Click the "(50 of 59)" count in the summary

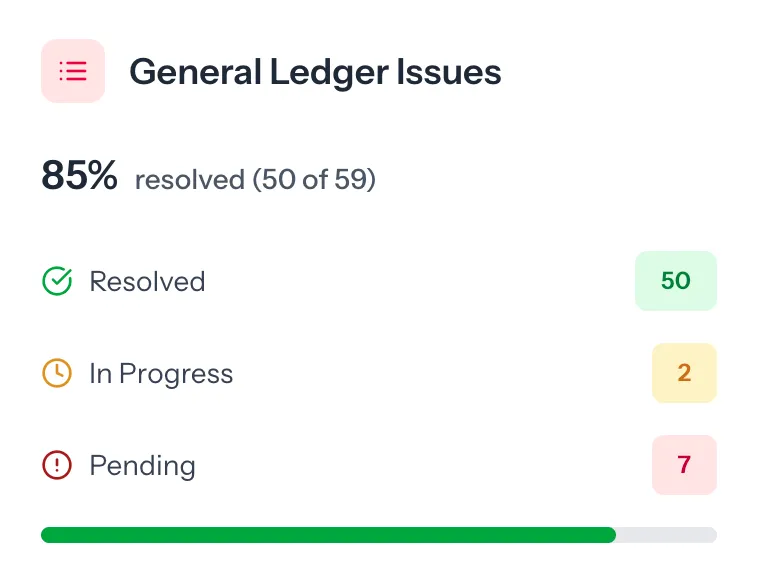pos(313,180)
